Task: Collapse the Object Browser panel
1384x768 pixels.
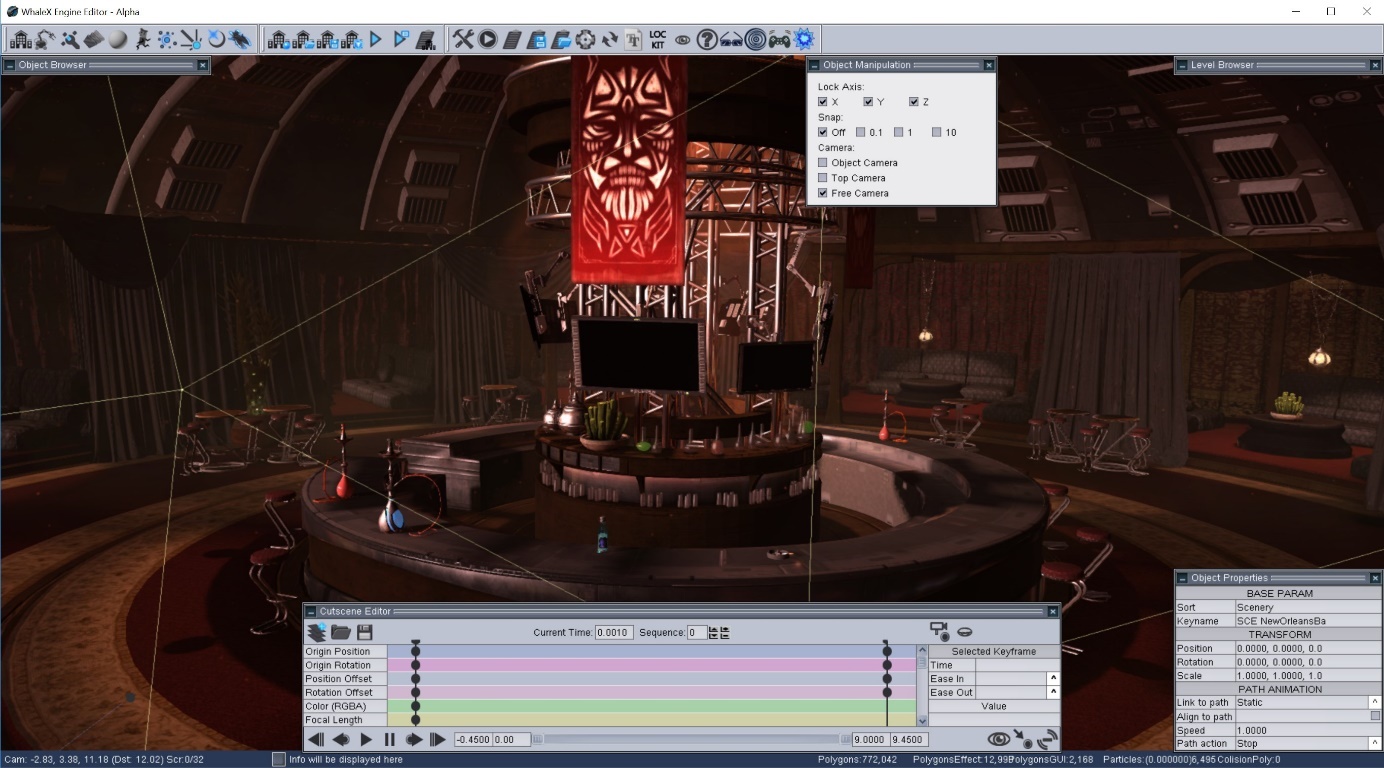Action: [x=9, y=65]
